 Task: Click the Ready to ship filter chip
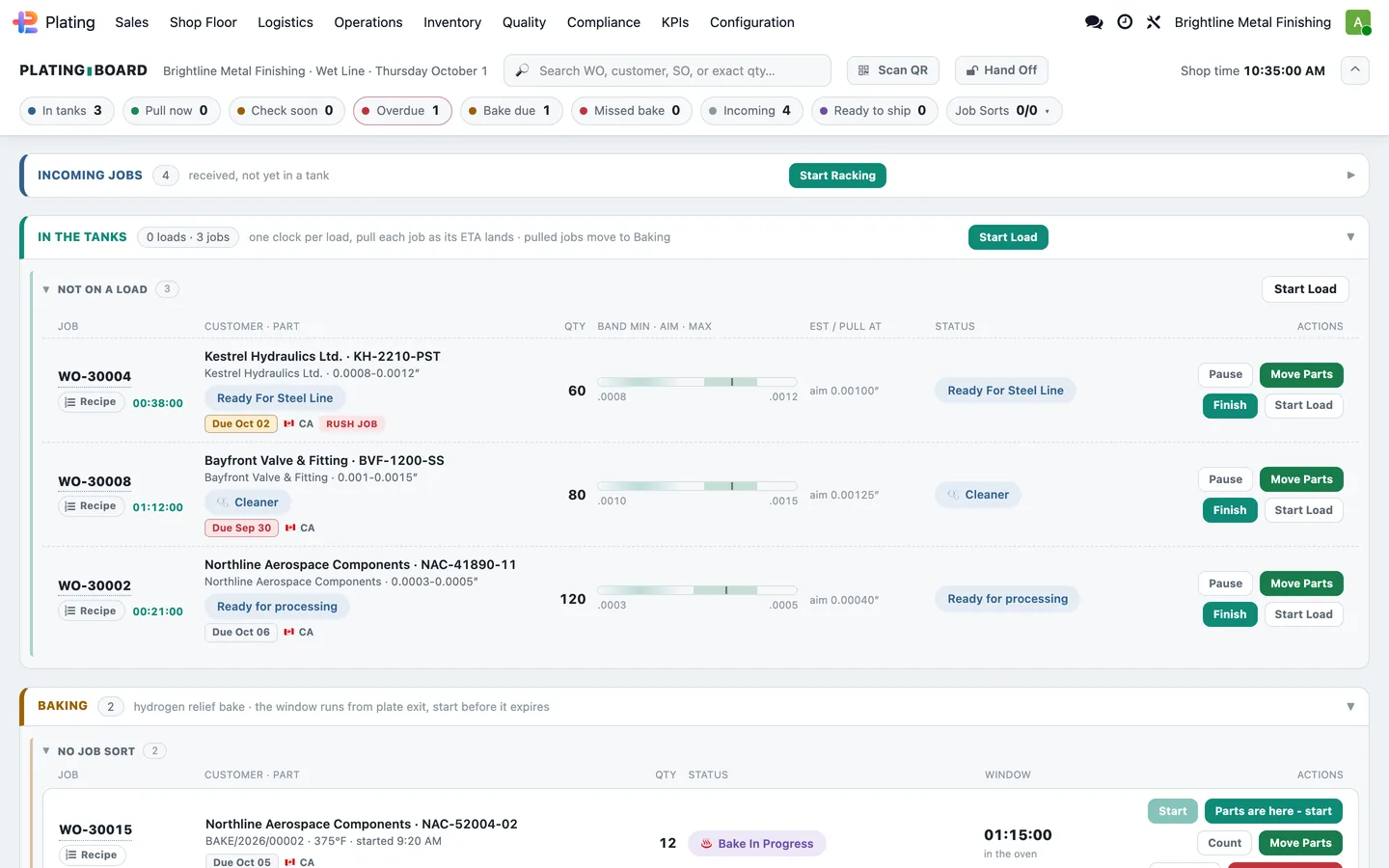tap(874, 111)
